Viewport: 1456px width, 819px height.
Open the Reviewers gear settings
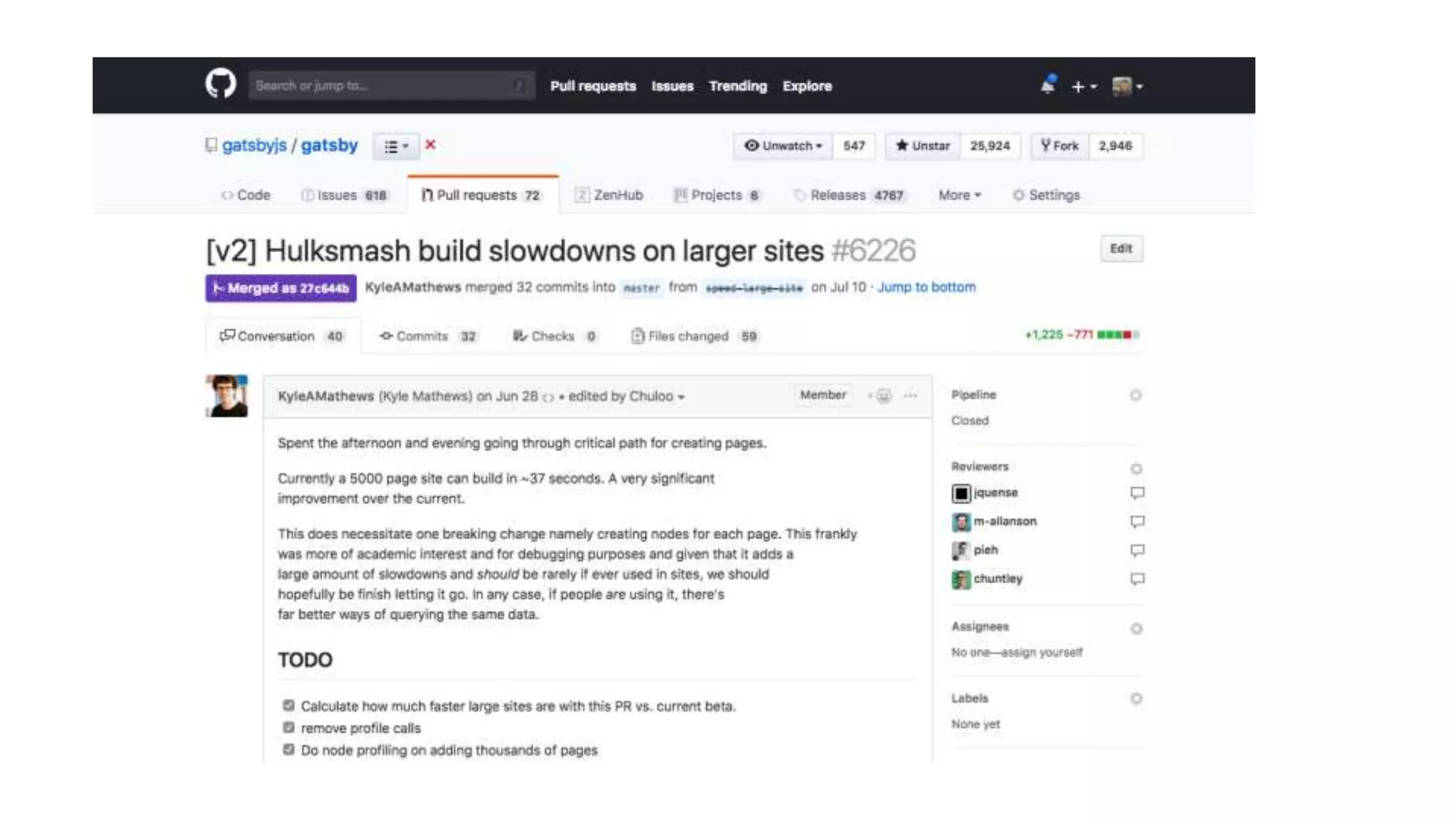(1135, 469)
